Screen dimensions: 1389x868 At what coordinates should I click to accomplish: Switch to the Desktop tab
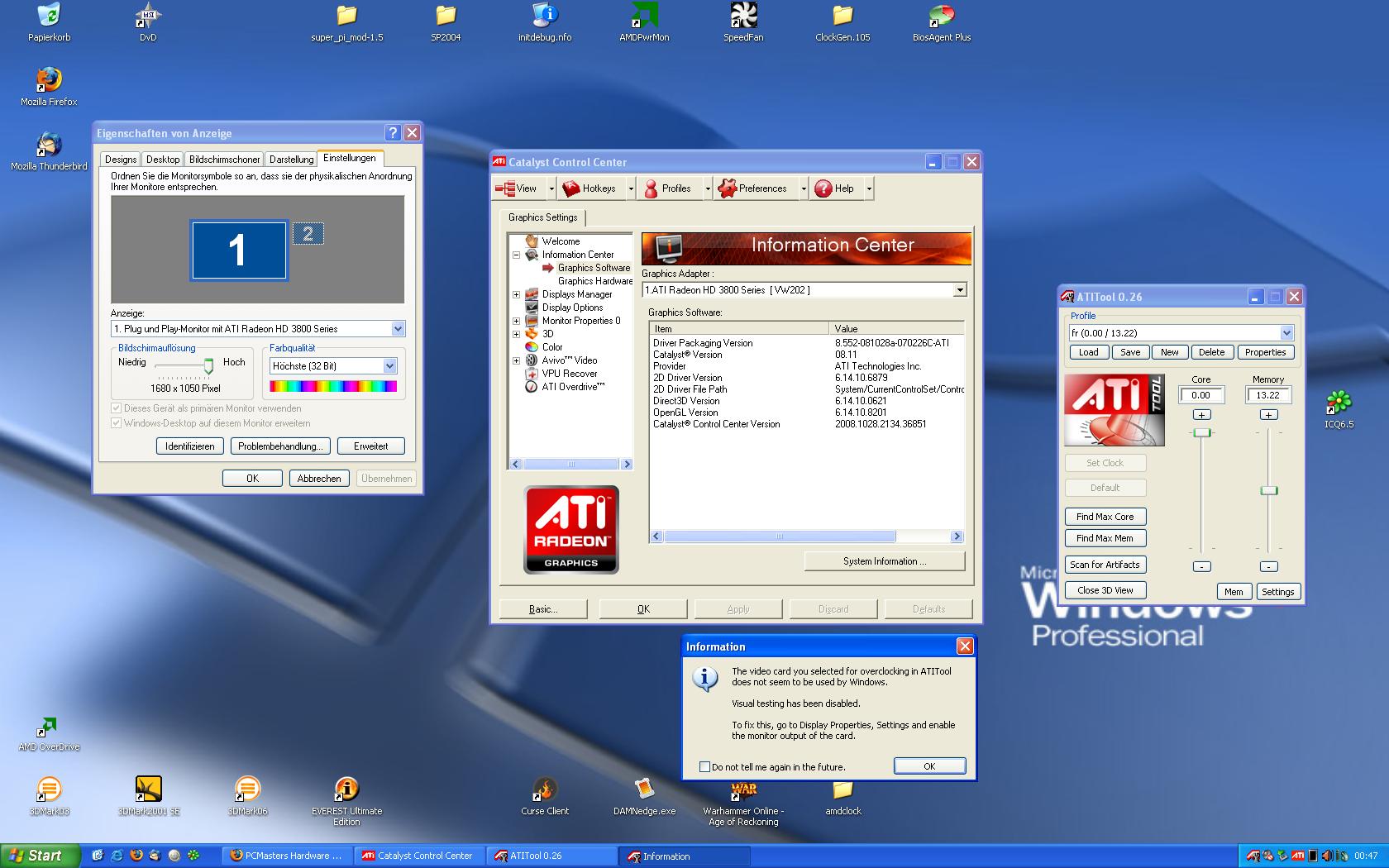[x=163, y=160]
